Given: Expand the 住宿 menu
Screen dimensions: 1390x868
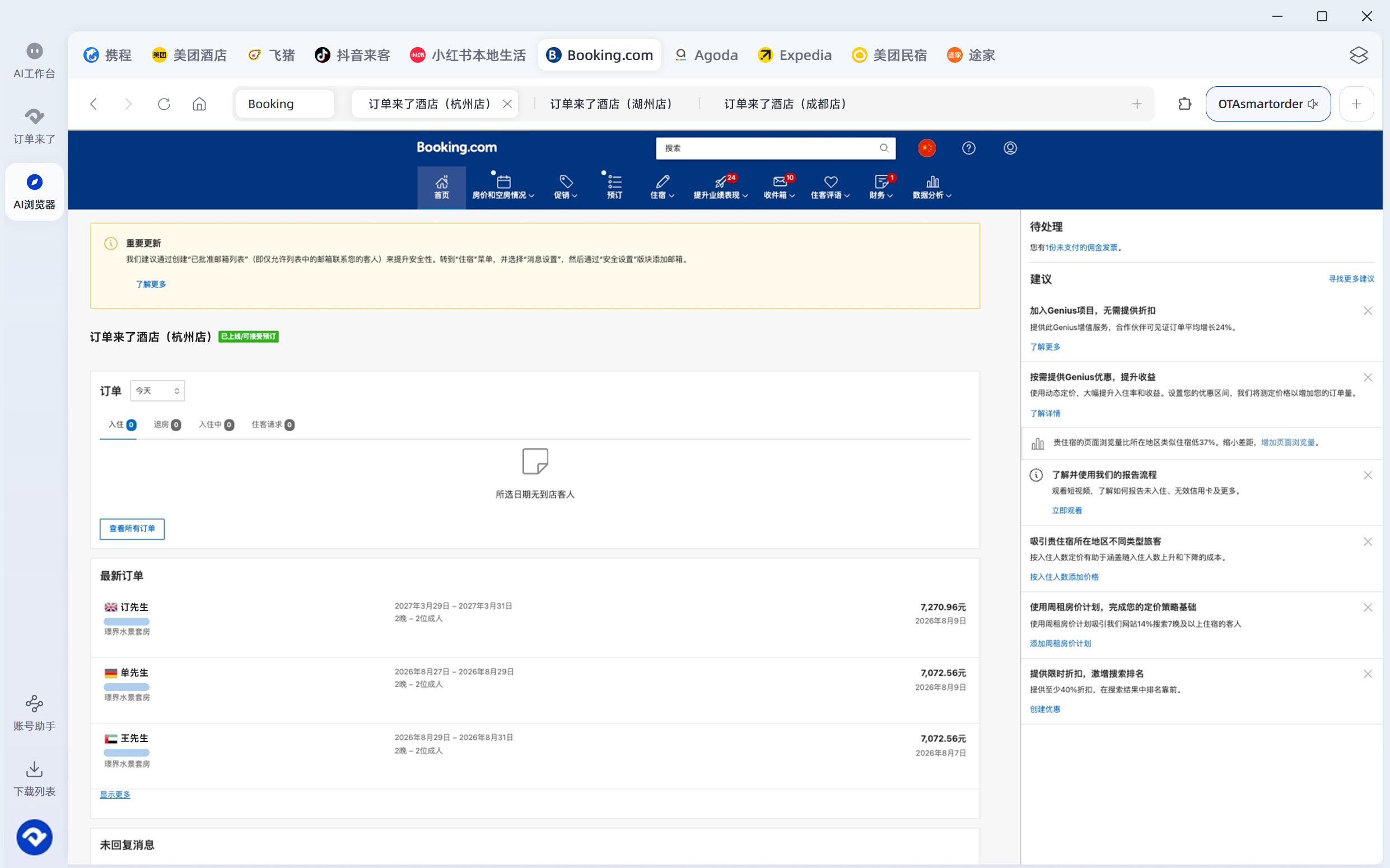Looking at the screenshot, I should 662,187.
